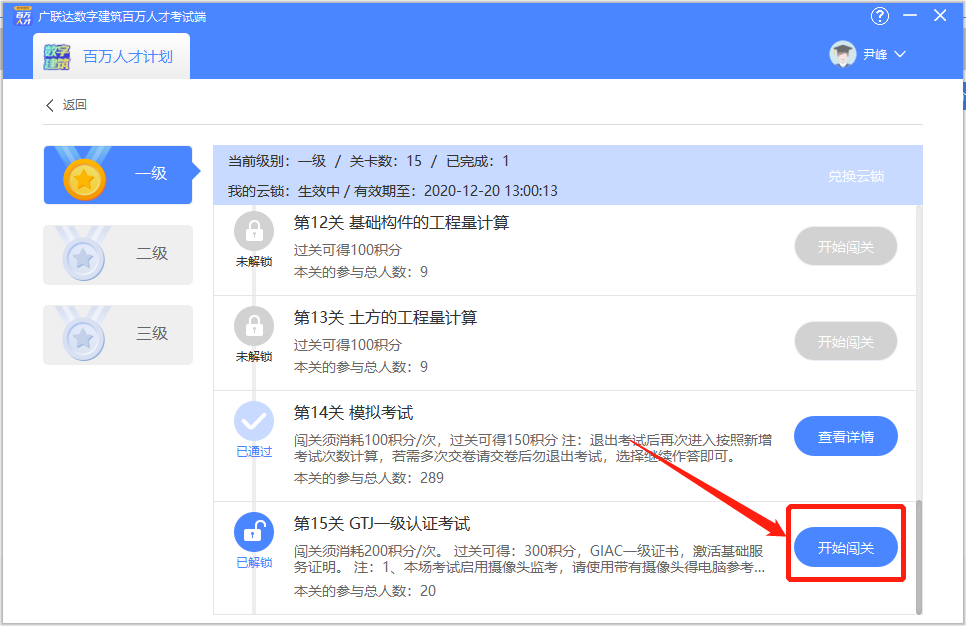Click the window title 广联达数字建筑百万人才考试端
Screen dimensions: 966x626
(122, 17)
